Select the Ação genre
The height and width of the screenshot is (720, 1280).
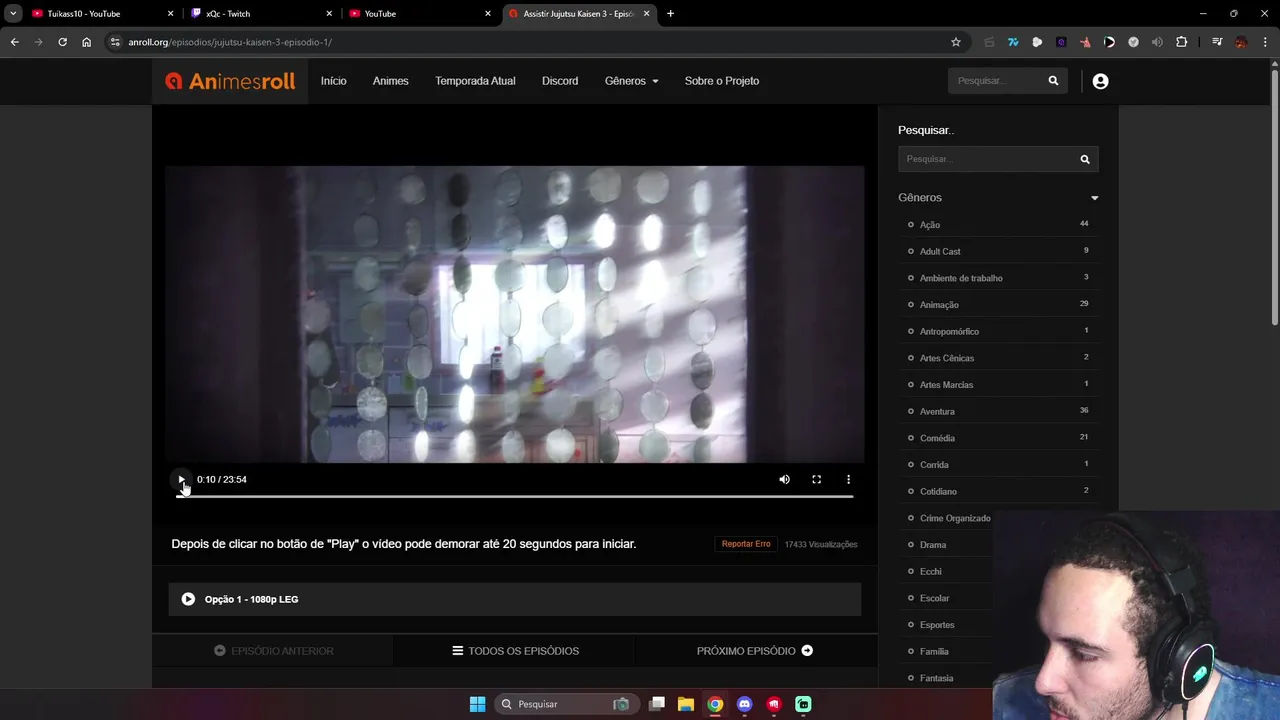930,225
